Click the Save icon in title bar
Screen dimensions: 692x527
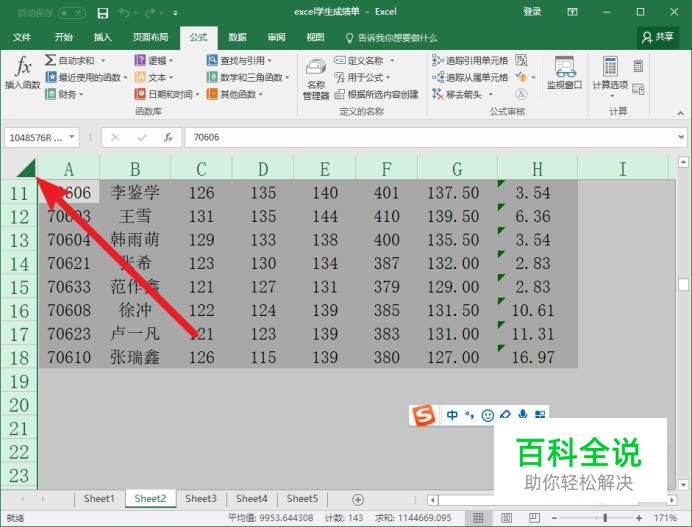click(103, 13)
